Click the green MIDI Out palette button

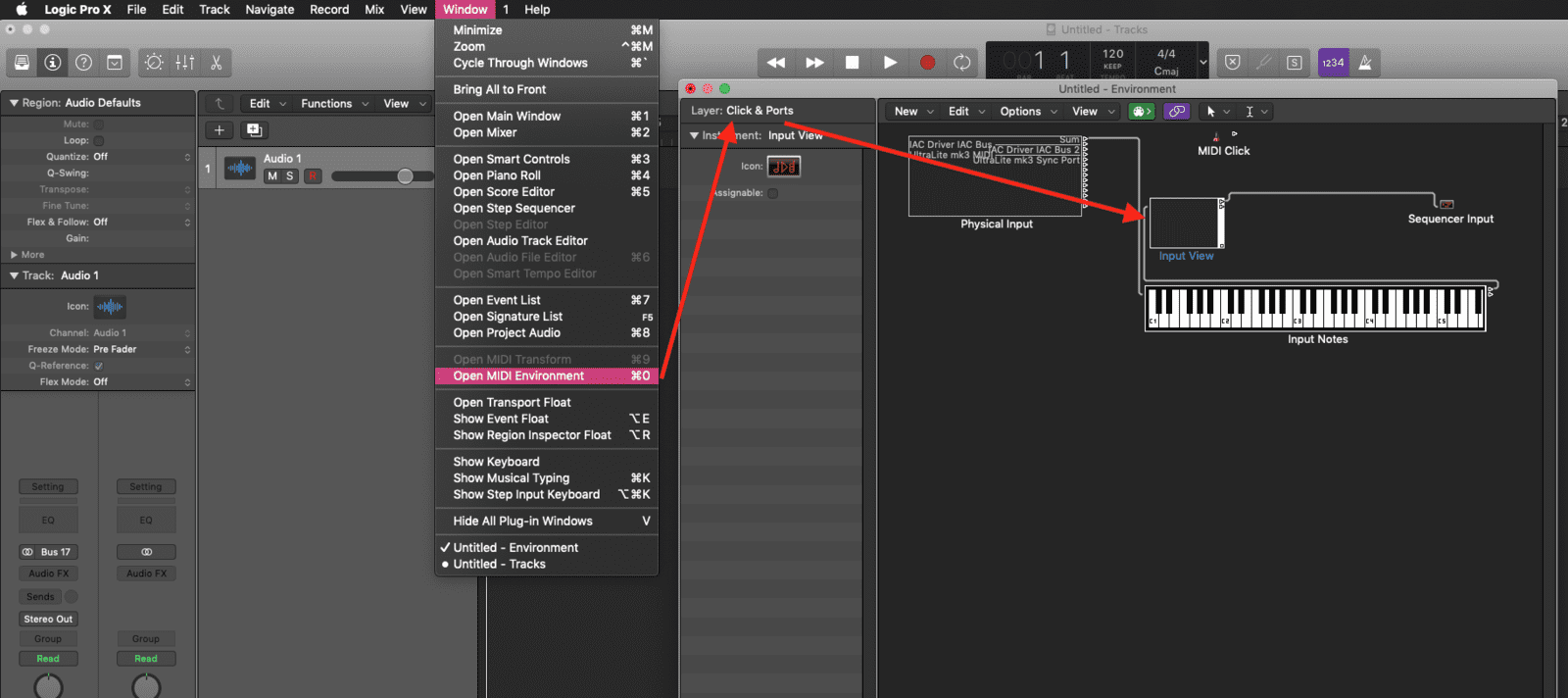point(1142,112)
